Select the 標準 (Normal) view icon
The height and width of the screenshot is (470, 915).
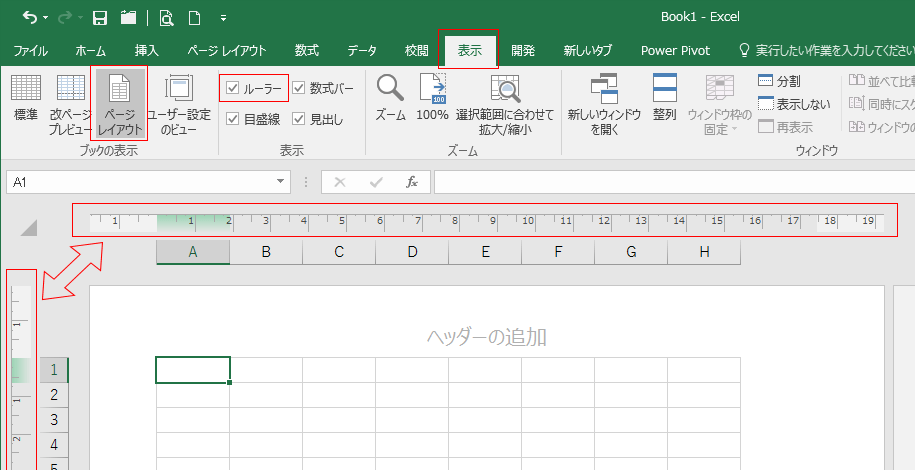pyautogui.click(x=26, y=98)
